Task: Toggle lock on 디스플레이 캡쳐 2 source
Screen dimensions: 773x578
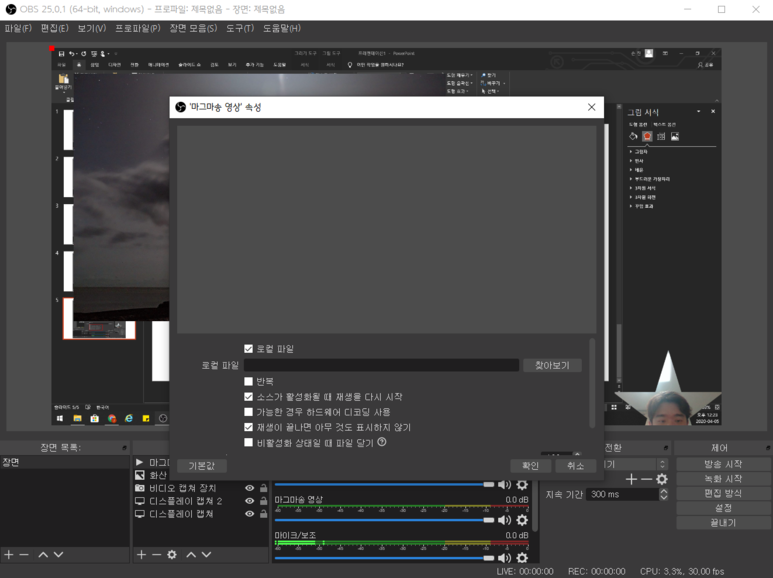Action: tap(264, 501)
